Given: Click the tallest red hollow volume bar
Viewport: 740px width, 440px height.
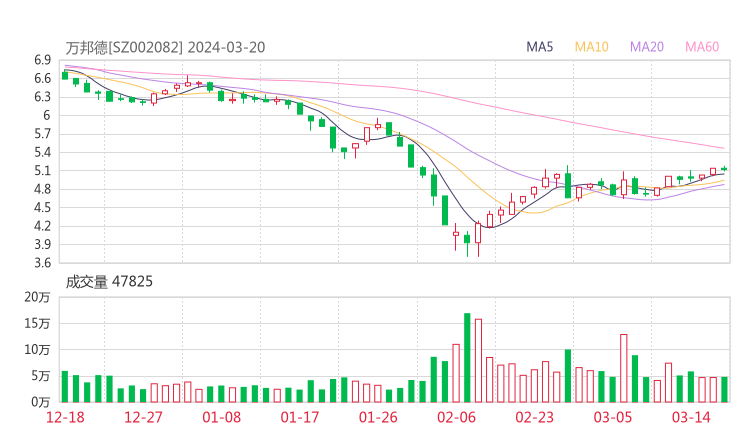Looking at the screenshot, I should pyautogui.click(x=479, y=361).
